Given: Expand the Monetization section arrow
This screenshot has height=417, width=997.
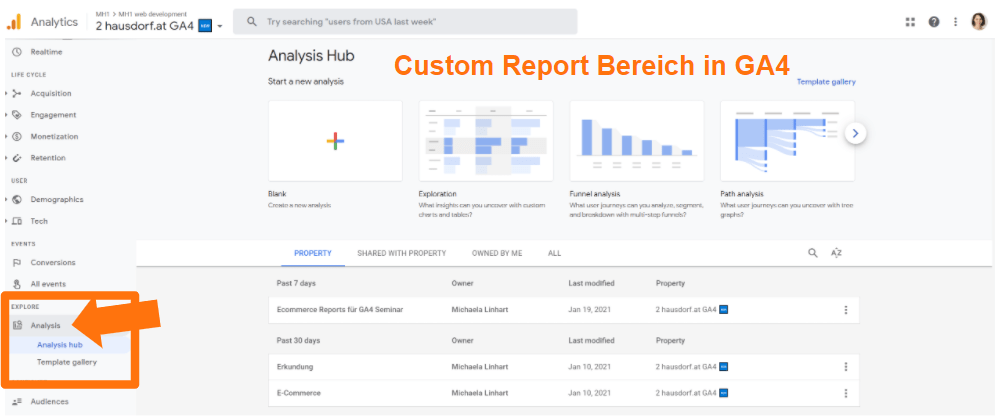Looking at the screenshot, I should coord(6,136).
